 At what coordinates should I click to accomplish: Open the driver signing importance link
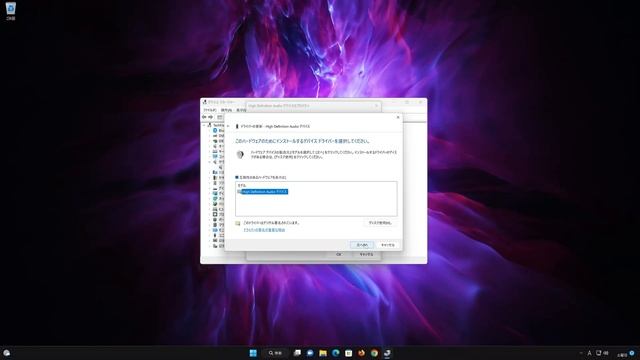click(264, 230)
